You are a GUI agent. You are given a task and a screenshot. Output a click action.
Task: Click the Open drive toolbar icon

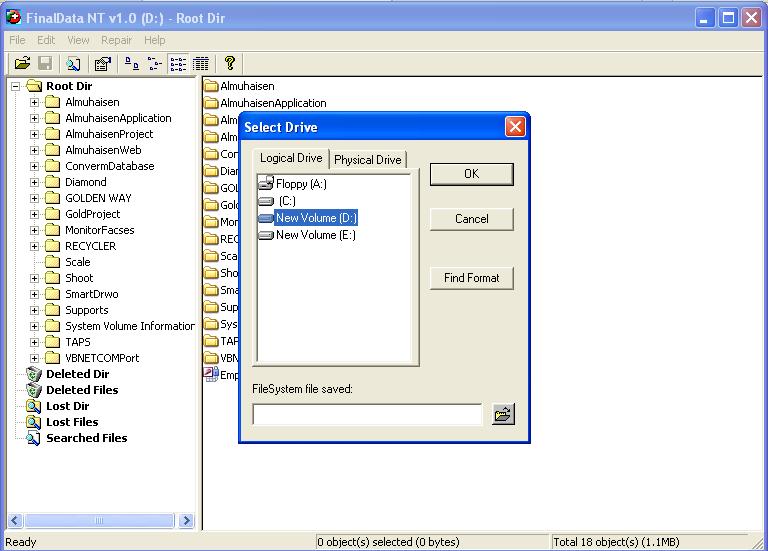22,63
